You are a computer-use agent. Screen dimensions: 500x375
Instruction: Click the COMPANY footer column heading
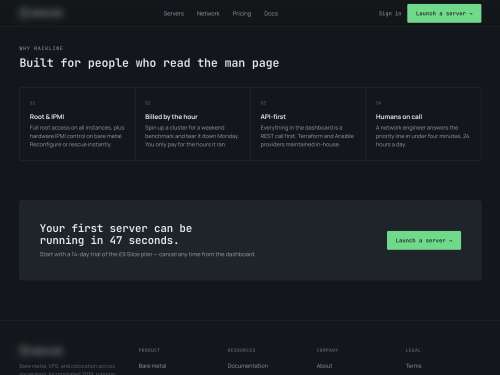tap(327, 350)
